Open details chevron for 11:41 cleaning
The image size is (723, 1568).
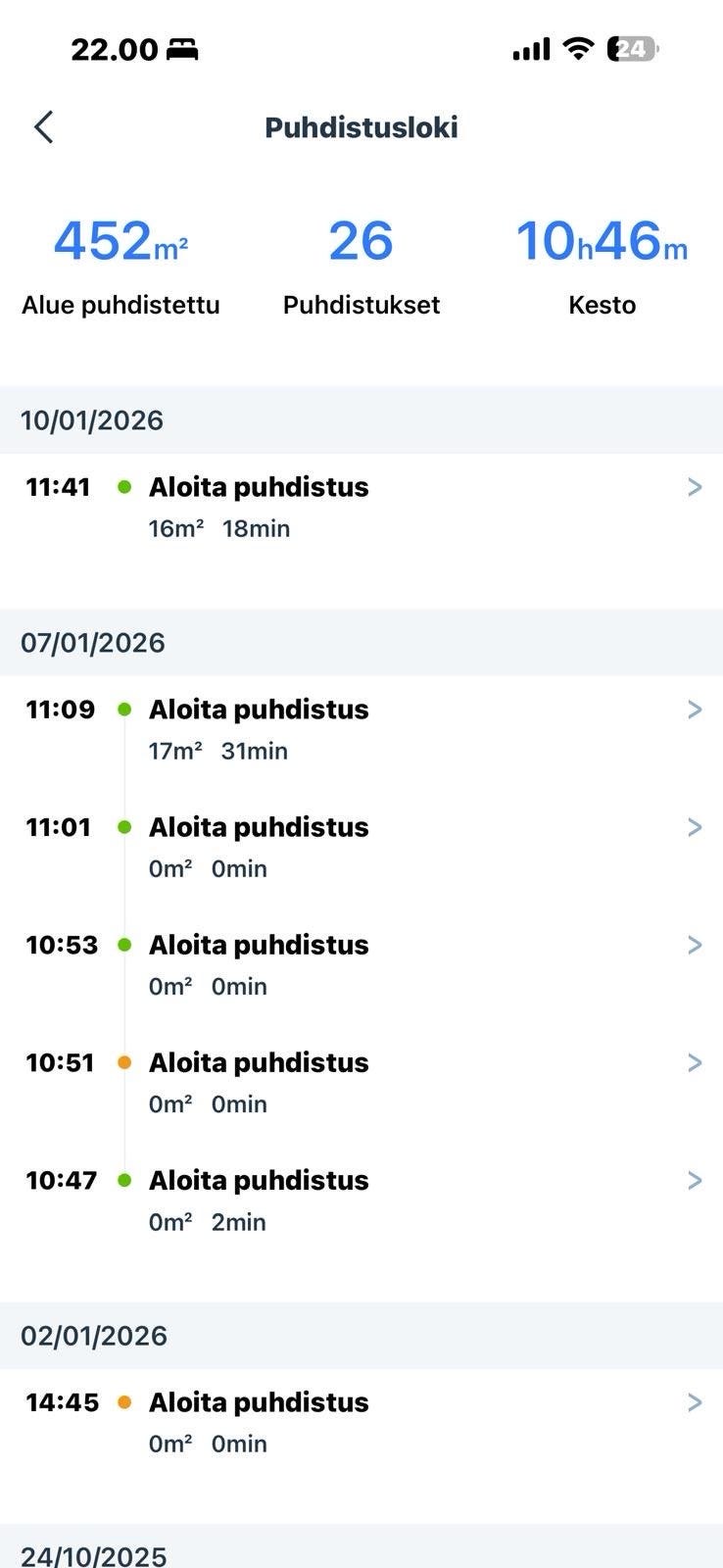[695, 487]
